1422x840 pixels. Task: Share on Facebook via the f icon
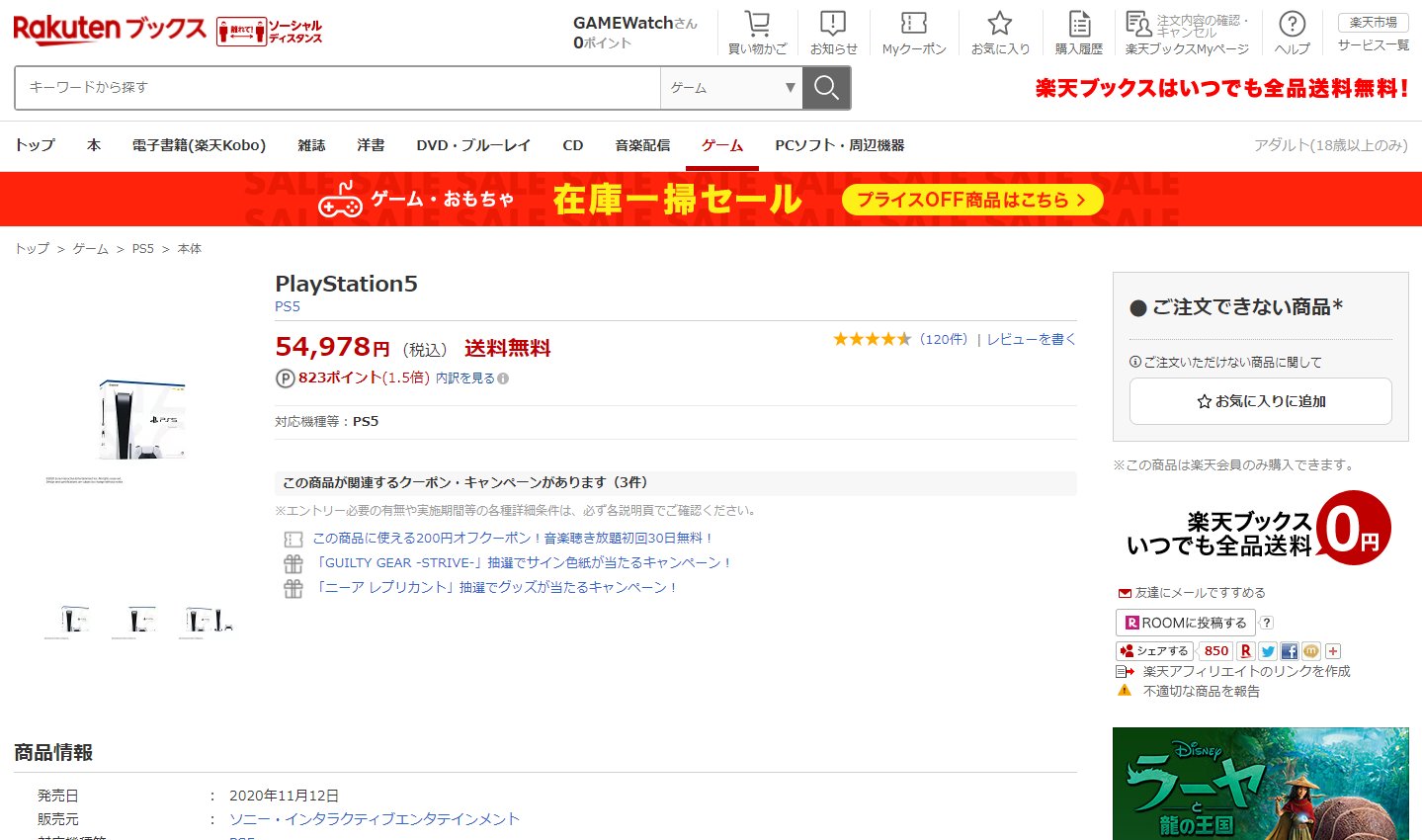1290,651
